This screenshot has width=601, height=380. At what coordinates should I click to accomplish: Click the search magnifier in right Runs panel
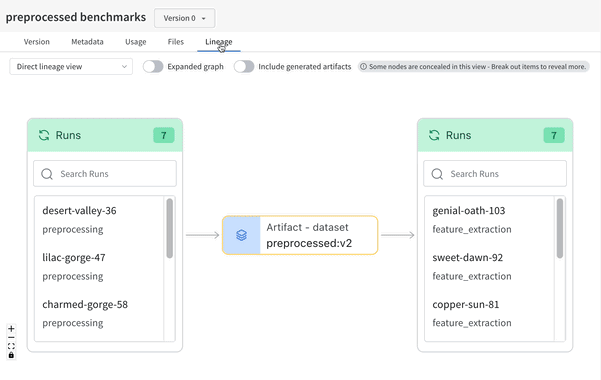tap(437, 174)
